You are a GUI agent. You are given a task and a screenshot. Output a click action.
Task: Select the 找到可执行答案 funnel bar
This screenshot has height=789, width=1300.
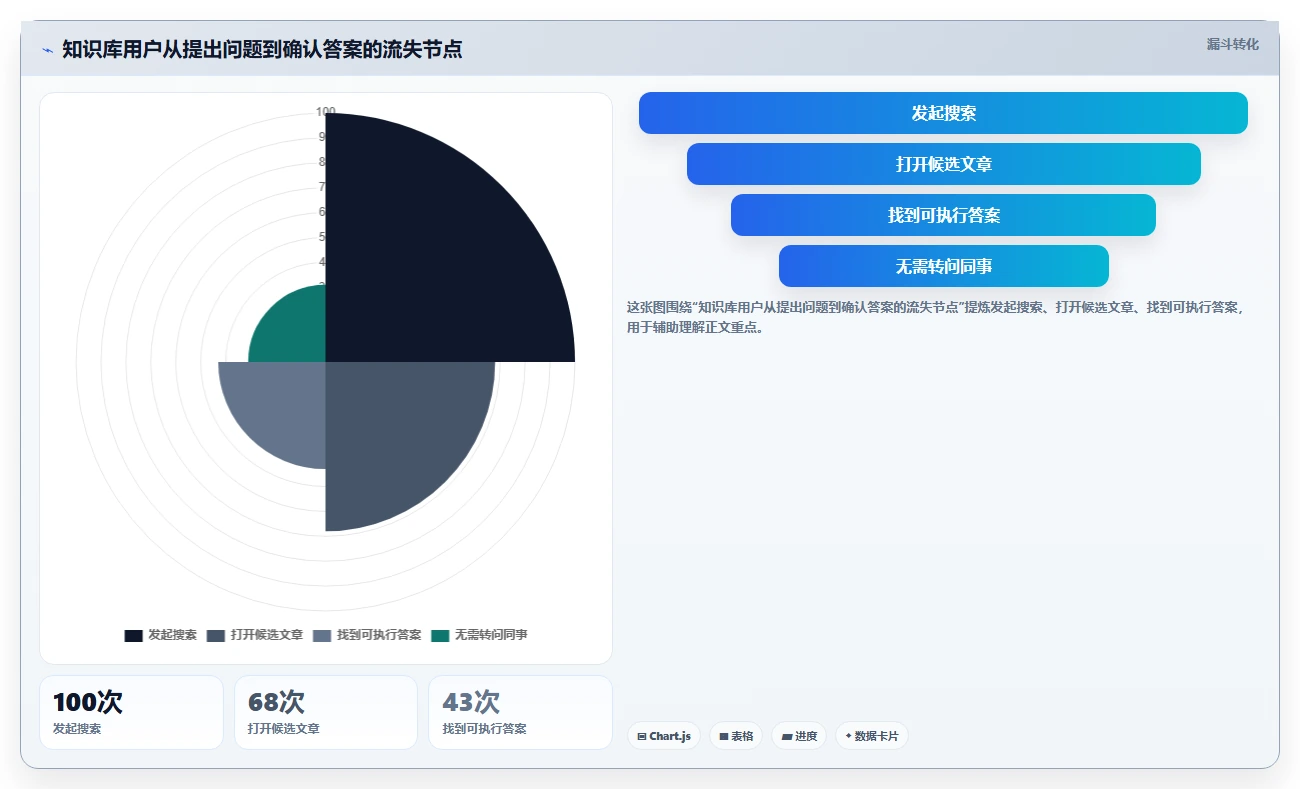click(943, 215)
